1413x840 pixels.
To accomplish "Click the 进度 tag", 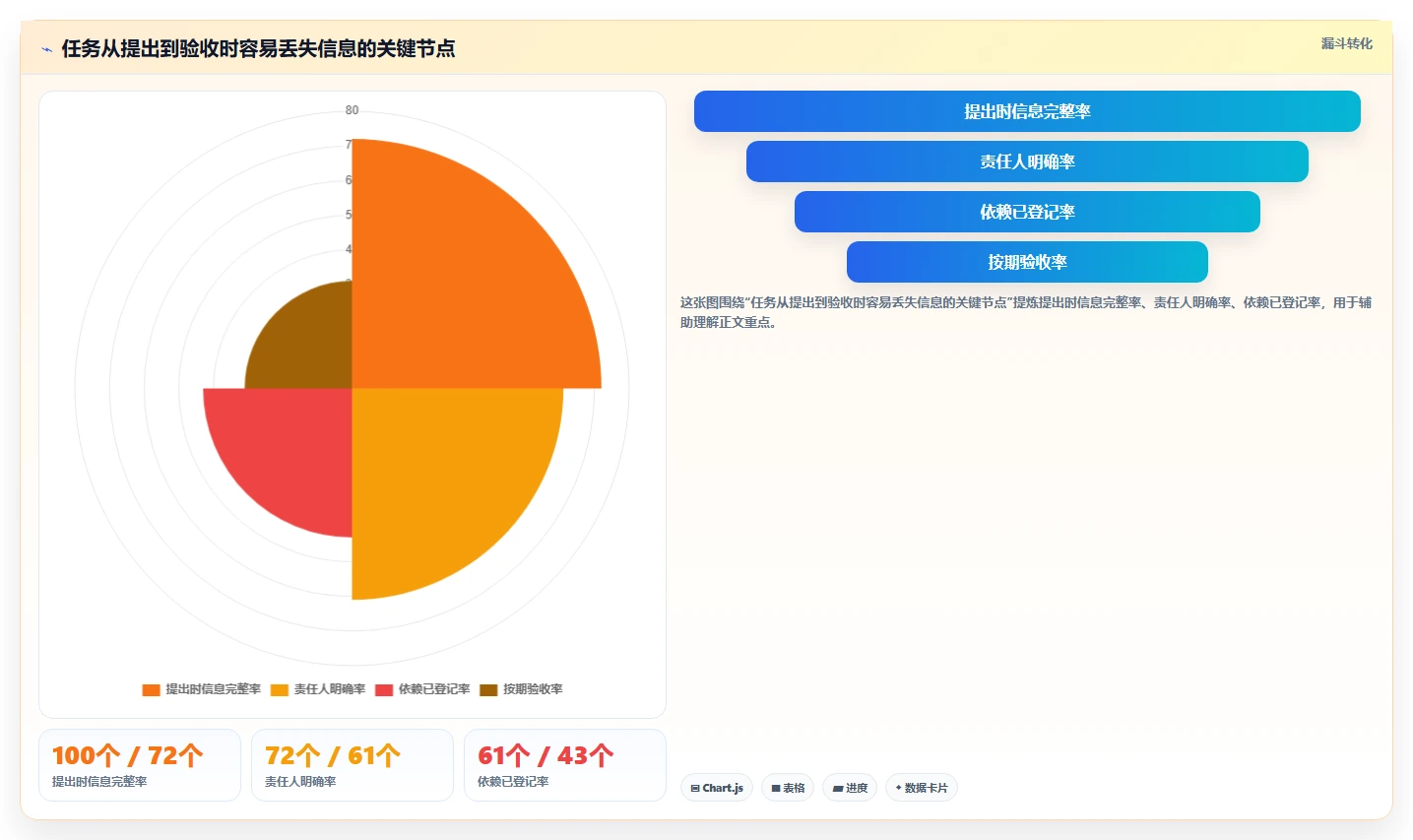I will tap(850, 788).
